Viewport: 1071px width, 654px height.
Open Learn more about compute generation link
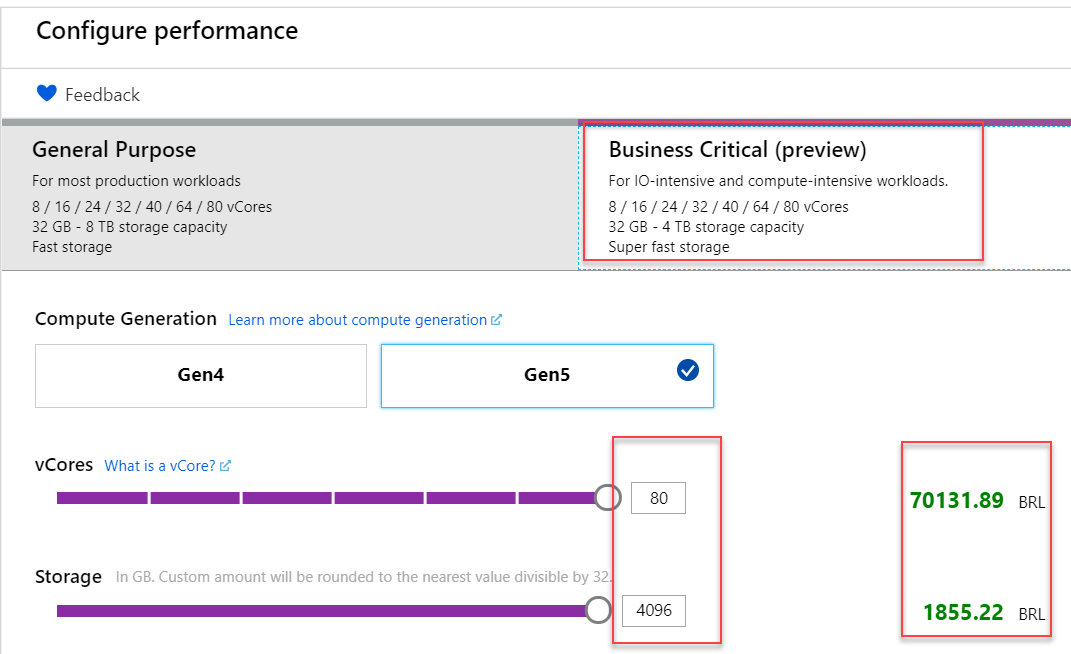click(357, 320)
